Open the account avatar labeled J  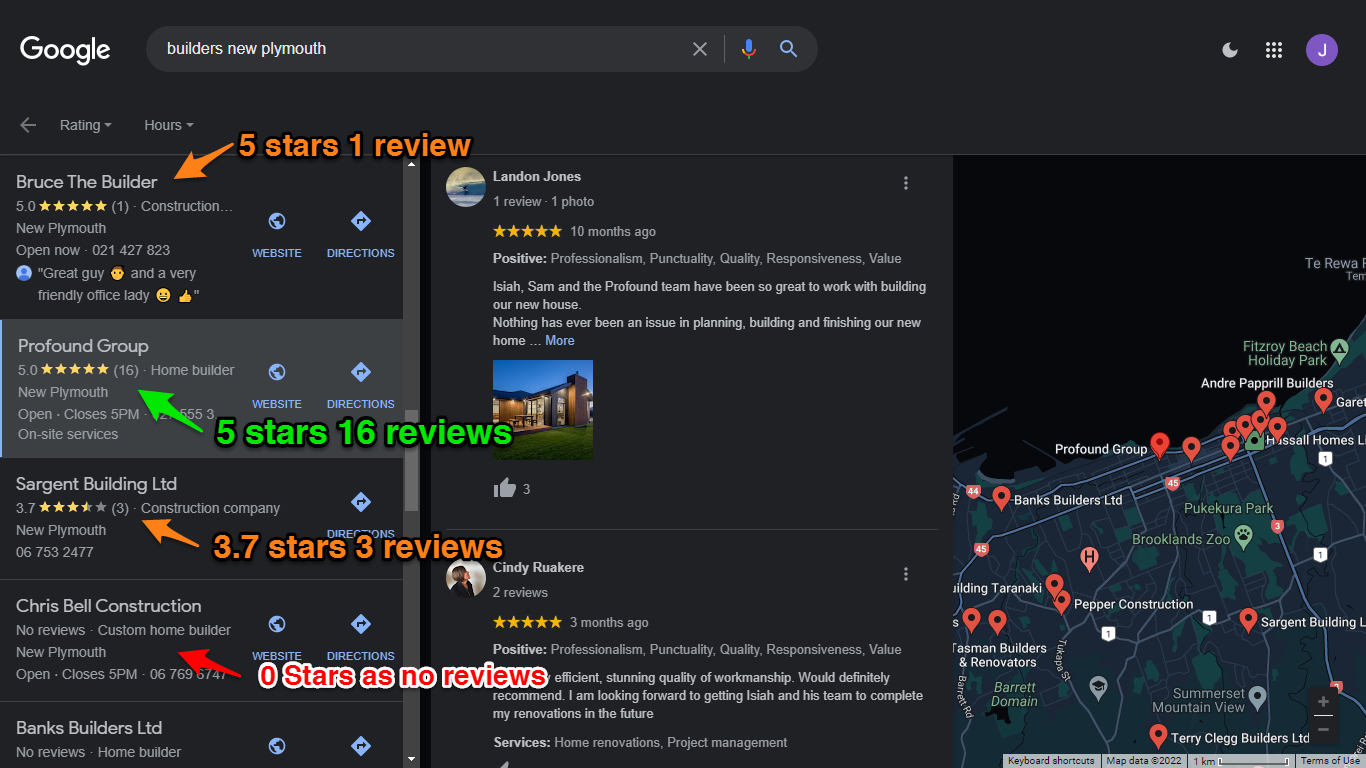click(x=1322, y=50)
